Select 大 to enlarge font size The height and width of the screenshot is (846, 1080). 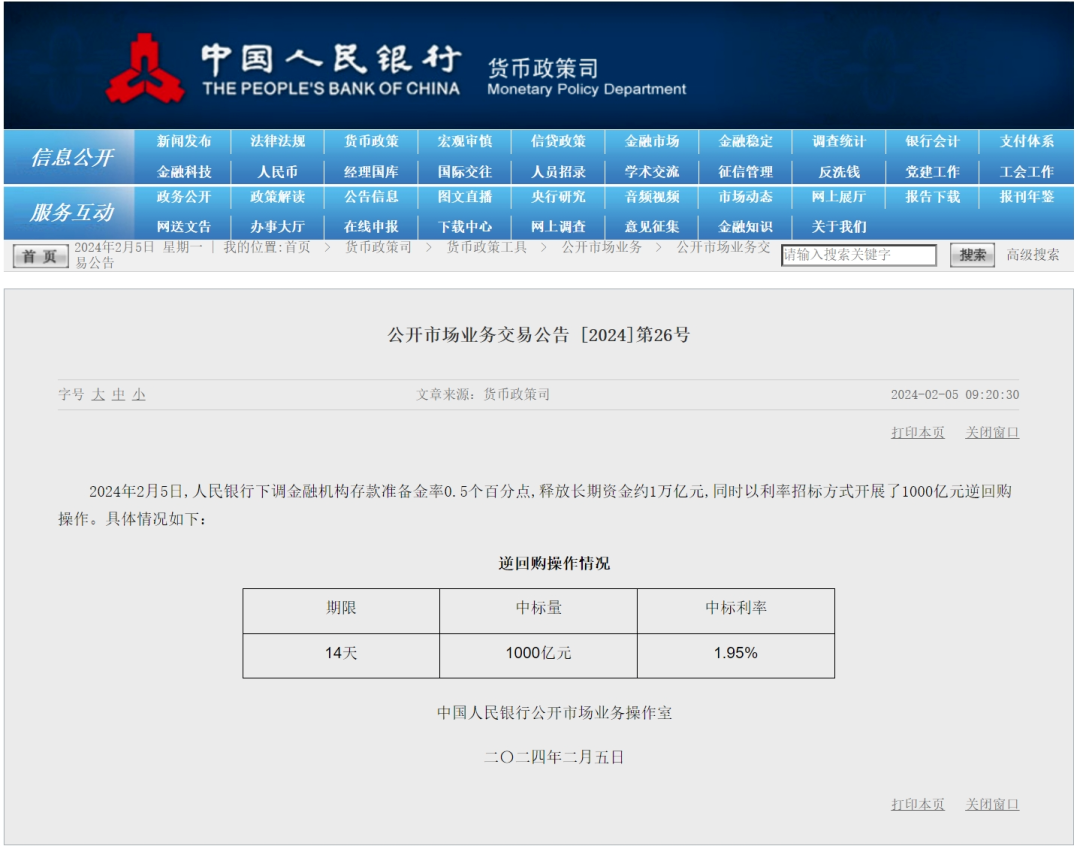point(99,393)
